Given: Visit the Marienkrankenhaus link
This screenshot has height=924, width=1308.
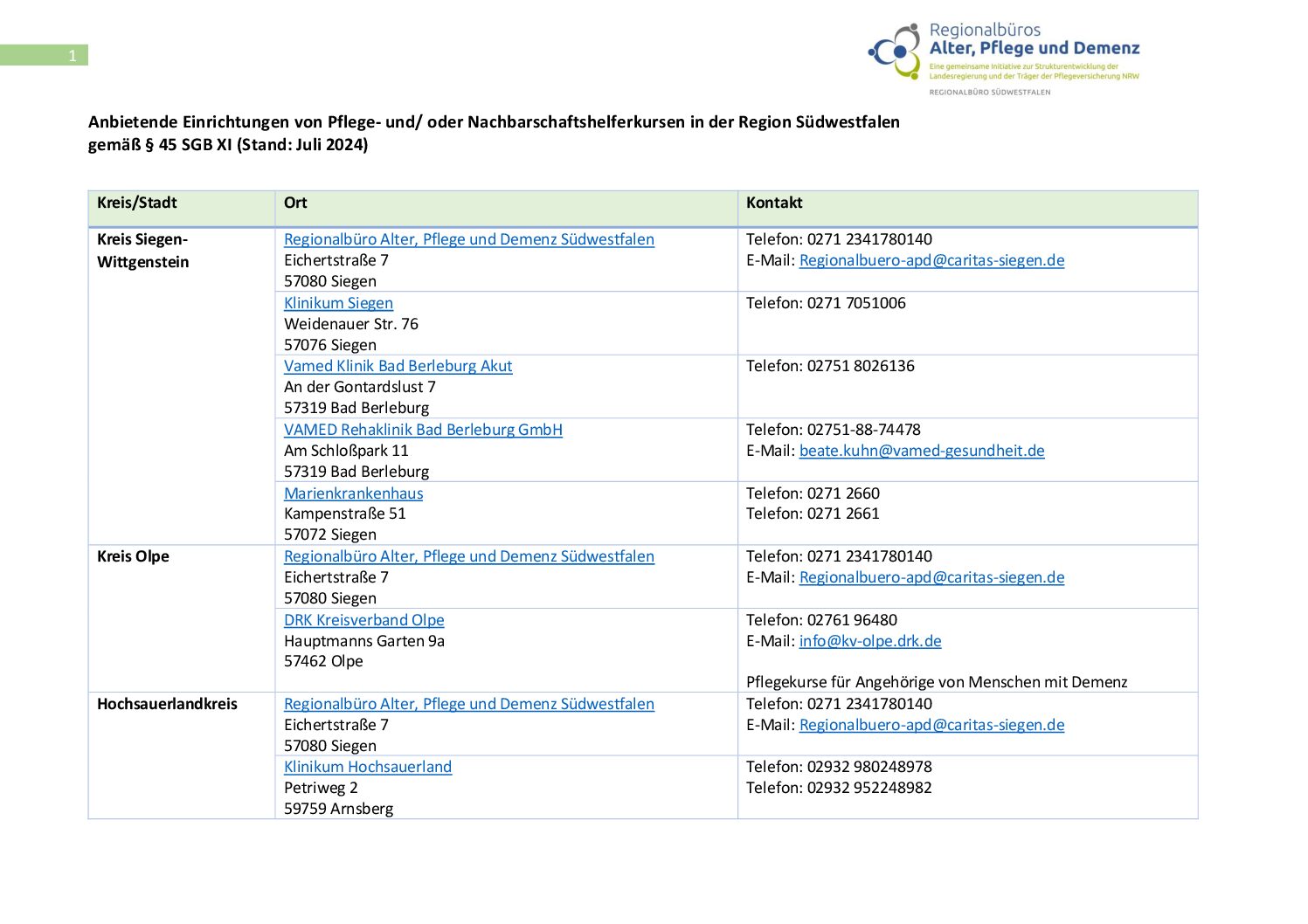Looking at the screenshot, I should click(353, 493).
